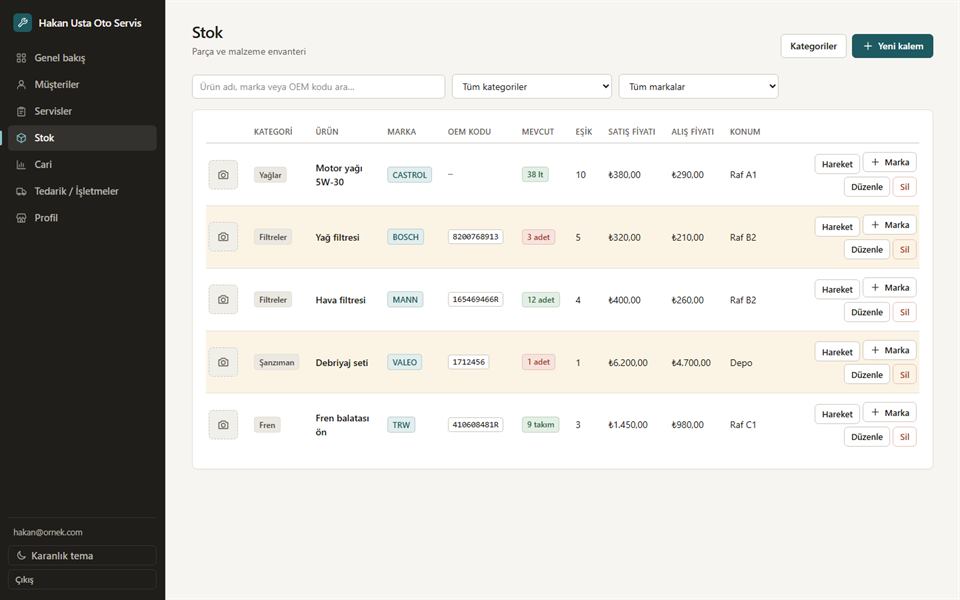Click camera photo icon for Motor yağı 5W-30
The height and width of the screenshot is (600, 960).
(x=223, y=174)
